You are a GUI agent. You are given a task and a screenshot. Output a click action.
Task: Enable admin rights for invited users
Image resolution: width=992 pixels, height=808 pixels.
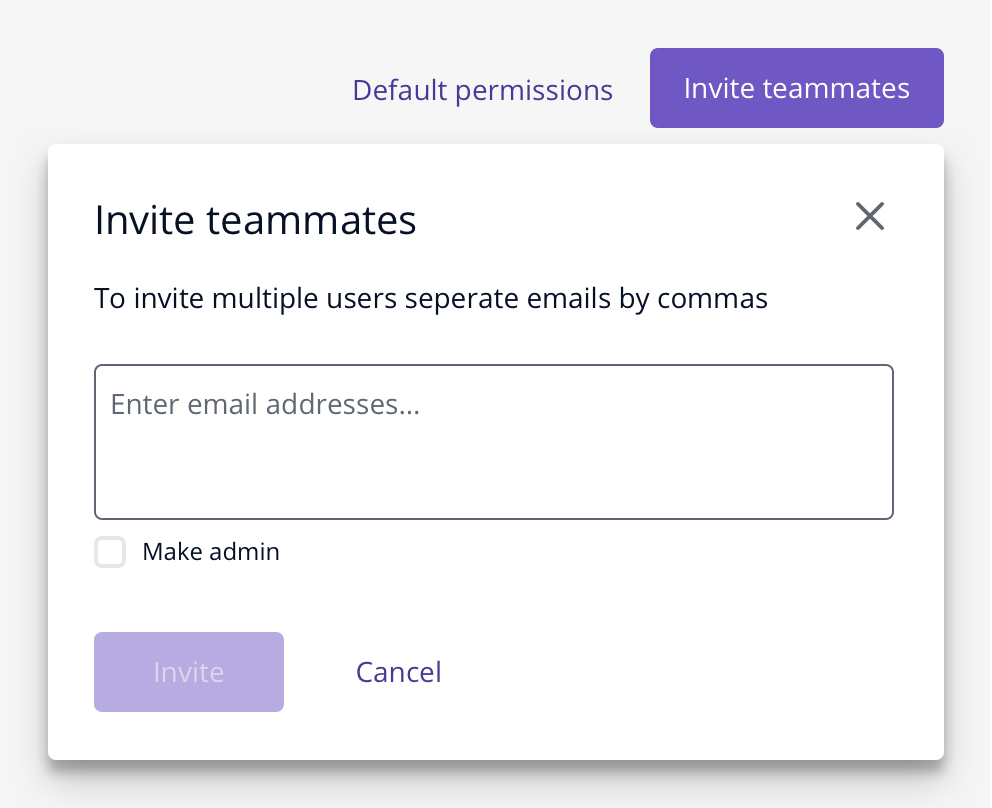tap(110, 552)
